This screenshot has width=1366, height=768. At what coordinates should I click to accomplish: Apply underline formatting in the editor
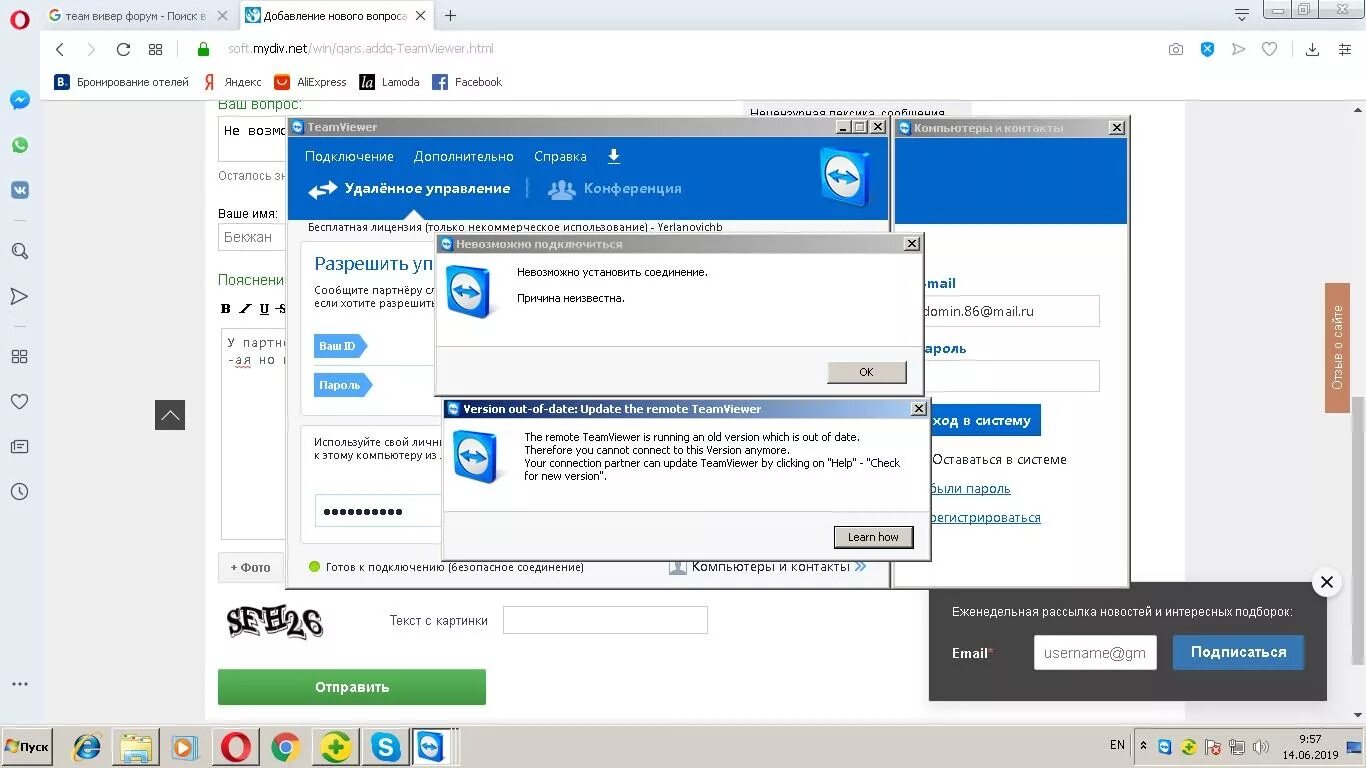click(x=264, y=308)
